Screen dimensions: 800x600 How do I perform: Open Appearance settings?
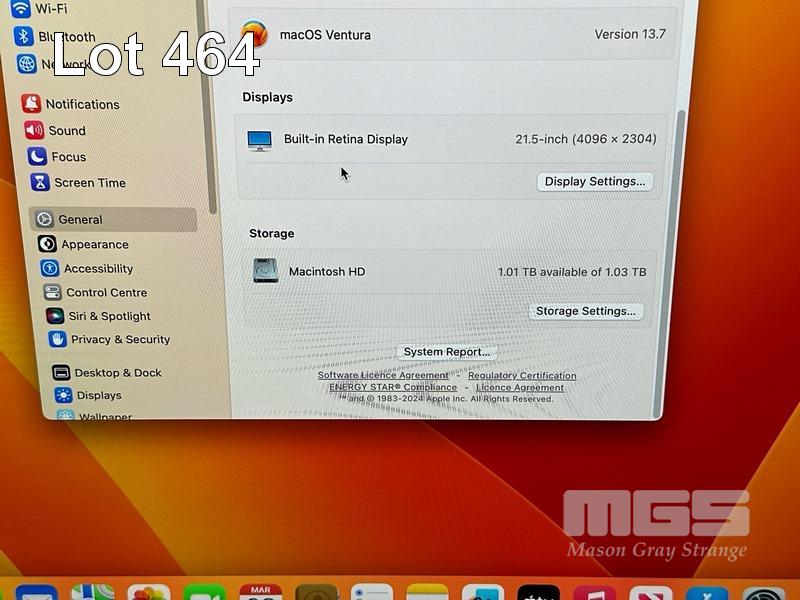click(94, 245)
